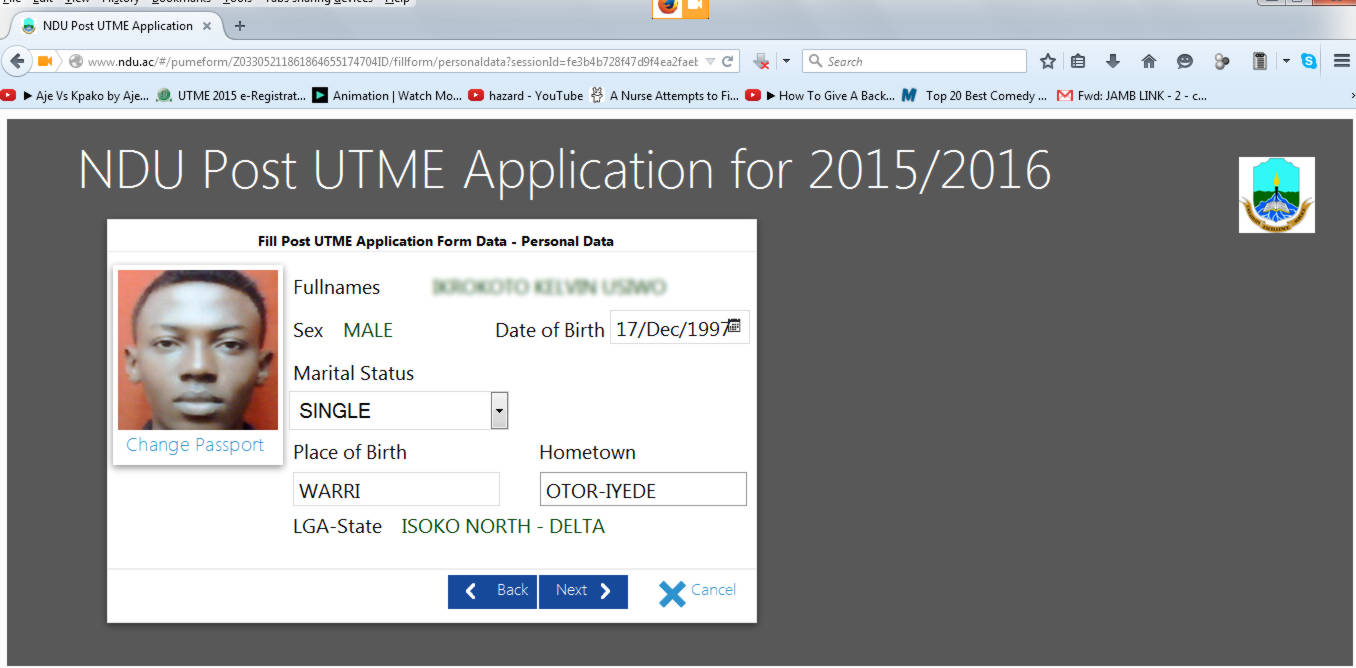Viewport: 1356px width, 668px height.
Task: Open 'hazard - YouTube' bookmark
Action: coord(526,96)
